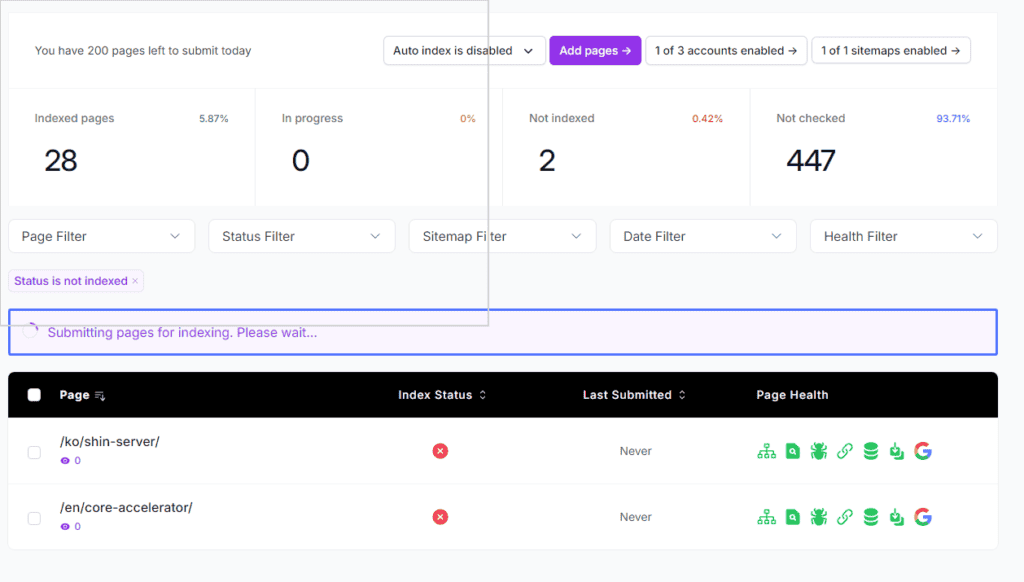Screen dimensions: 1024x582
Task: Click the Not checked count 447
Action: coord(810,161)
